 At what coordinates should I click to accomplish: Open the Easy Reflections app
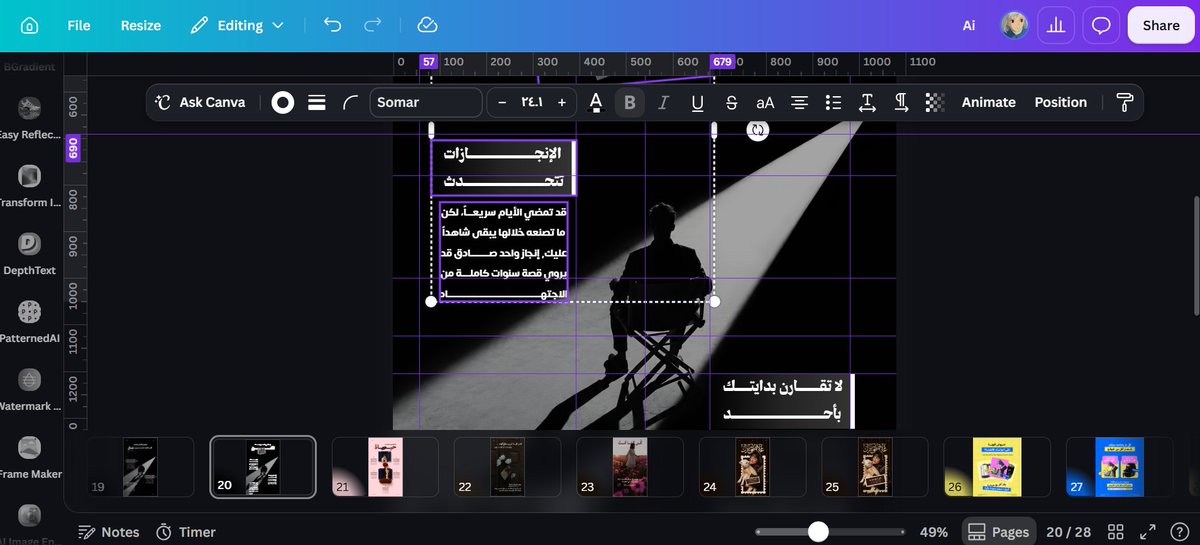click(29, 118)
